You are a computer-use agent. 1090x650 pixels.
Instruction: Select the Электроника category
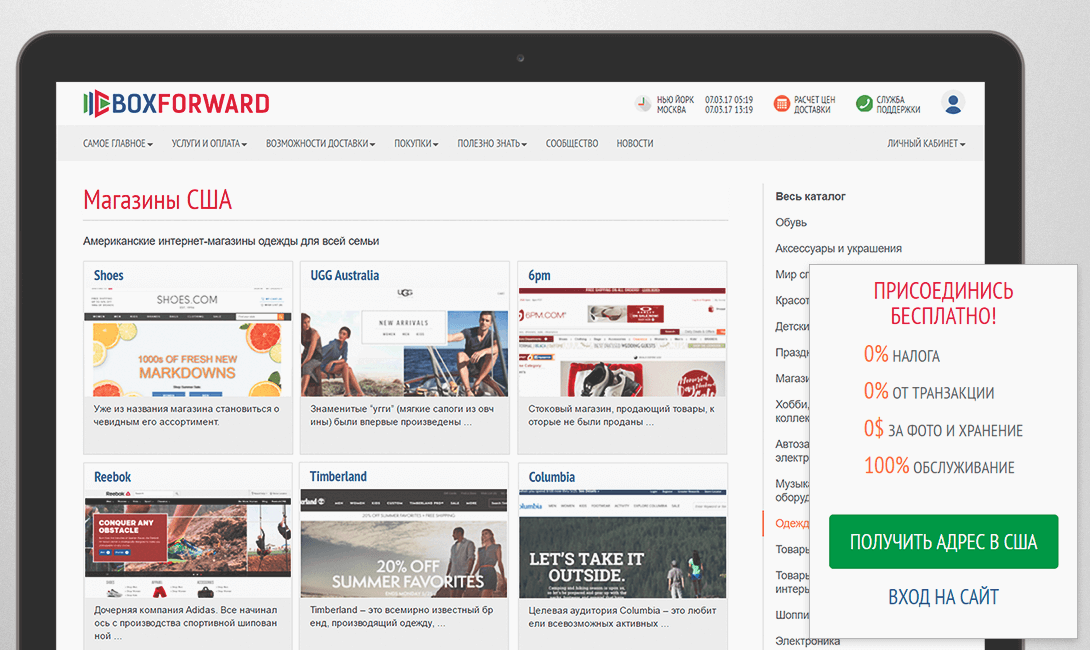pos(808,641)
